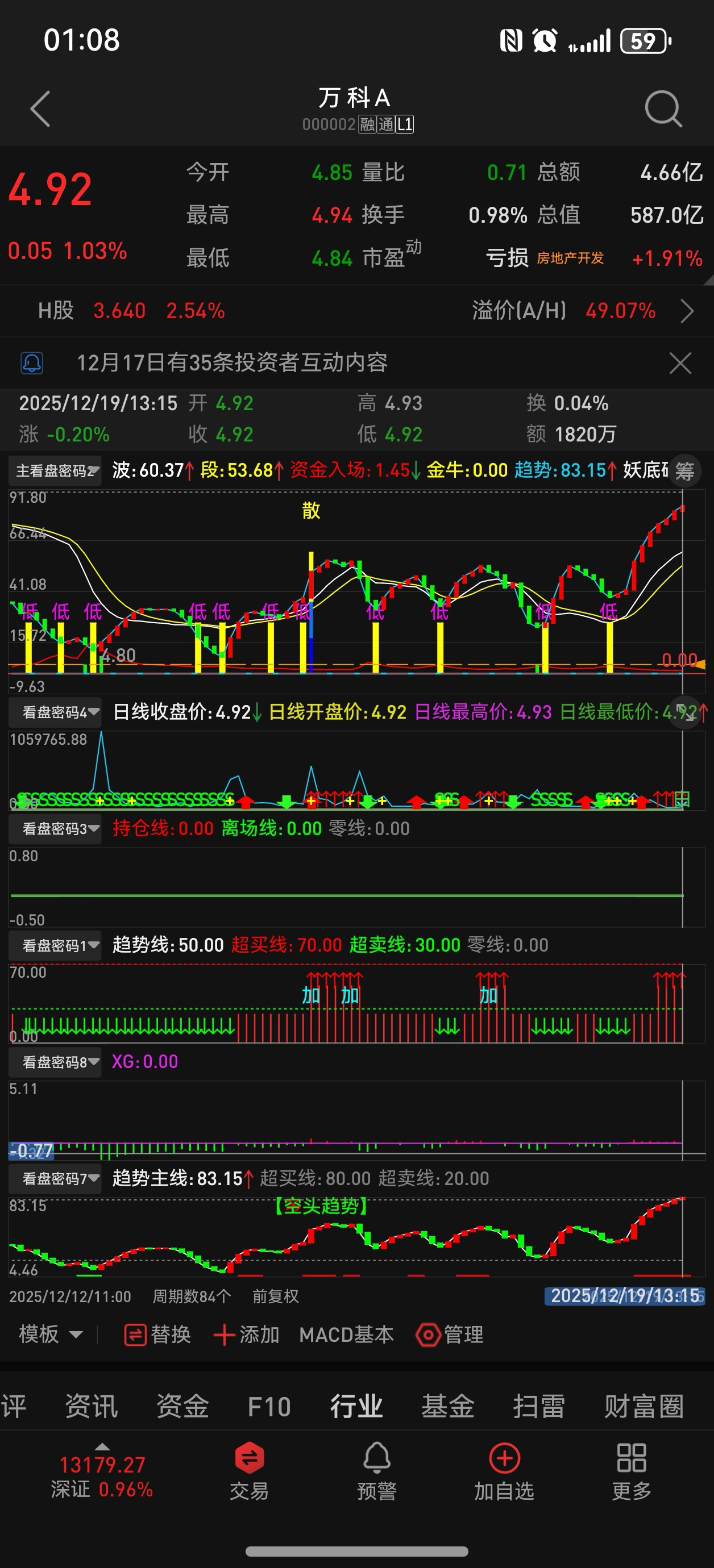Open the investor interaction notice icon
Image resolution: width=714 pixels, height=1568 pixels.
[32, 363]
